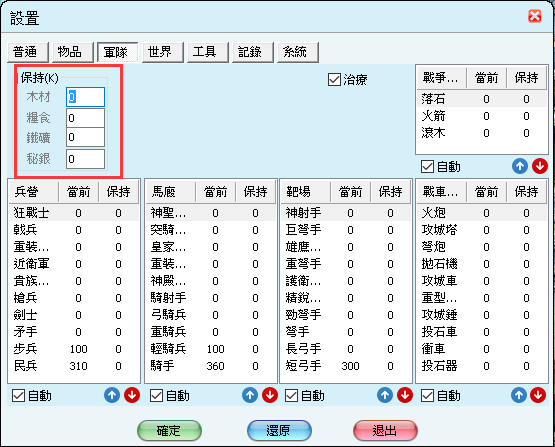Click red down arrow under 馬廄 list

coord(270,395)
